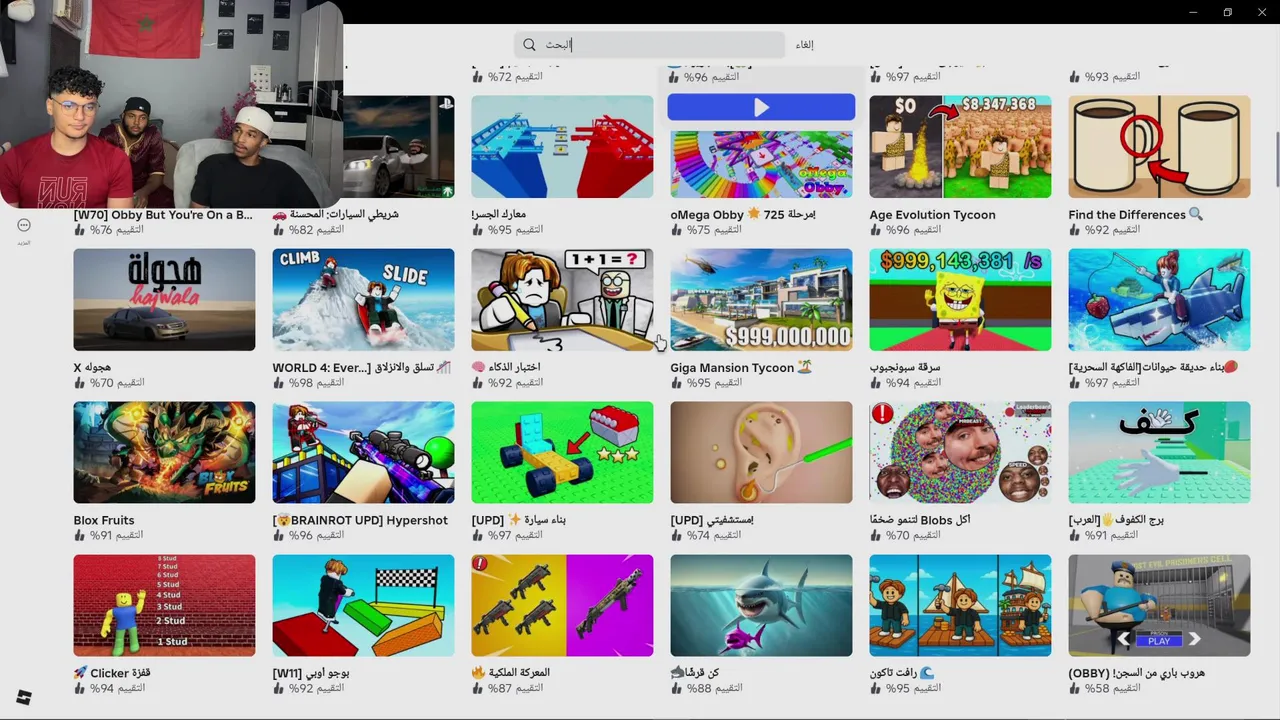Click the vertical scrollbar thumb
The image size is (1280, 720).
(x=1276, y=158)
